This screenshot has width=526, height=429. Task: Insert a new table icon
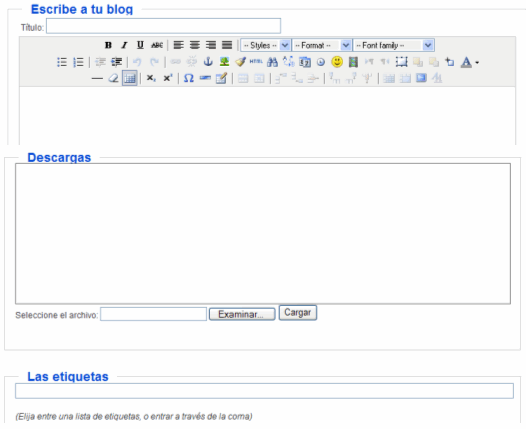129,78
